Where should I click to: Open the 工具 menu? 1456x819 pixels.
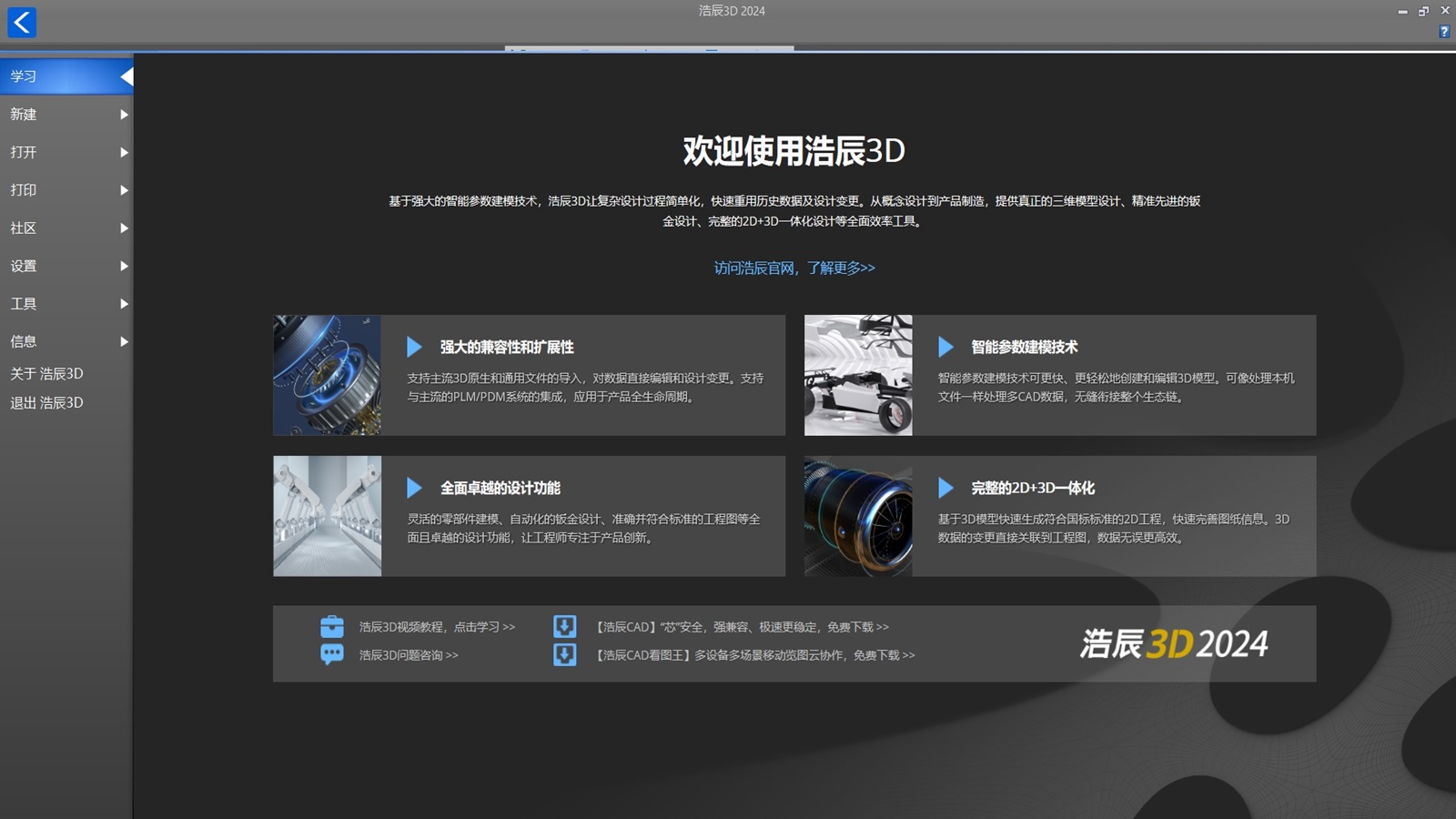tap(66, 304)
